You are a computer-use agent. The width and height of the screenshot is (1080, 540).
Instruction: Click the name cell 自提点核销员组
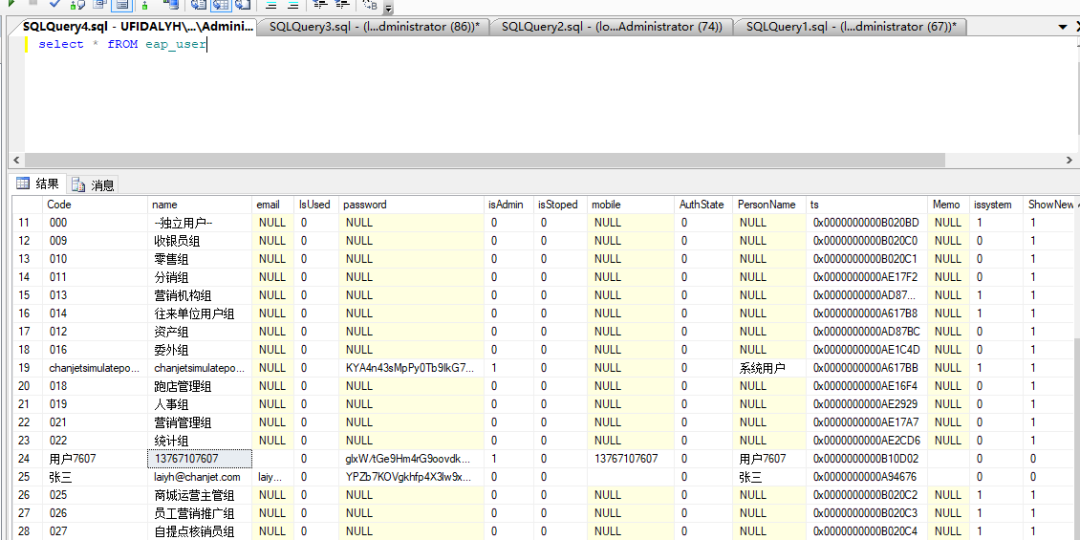[x=200, y=531]
